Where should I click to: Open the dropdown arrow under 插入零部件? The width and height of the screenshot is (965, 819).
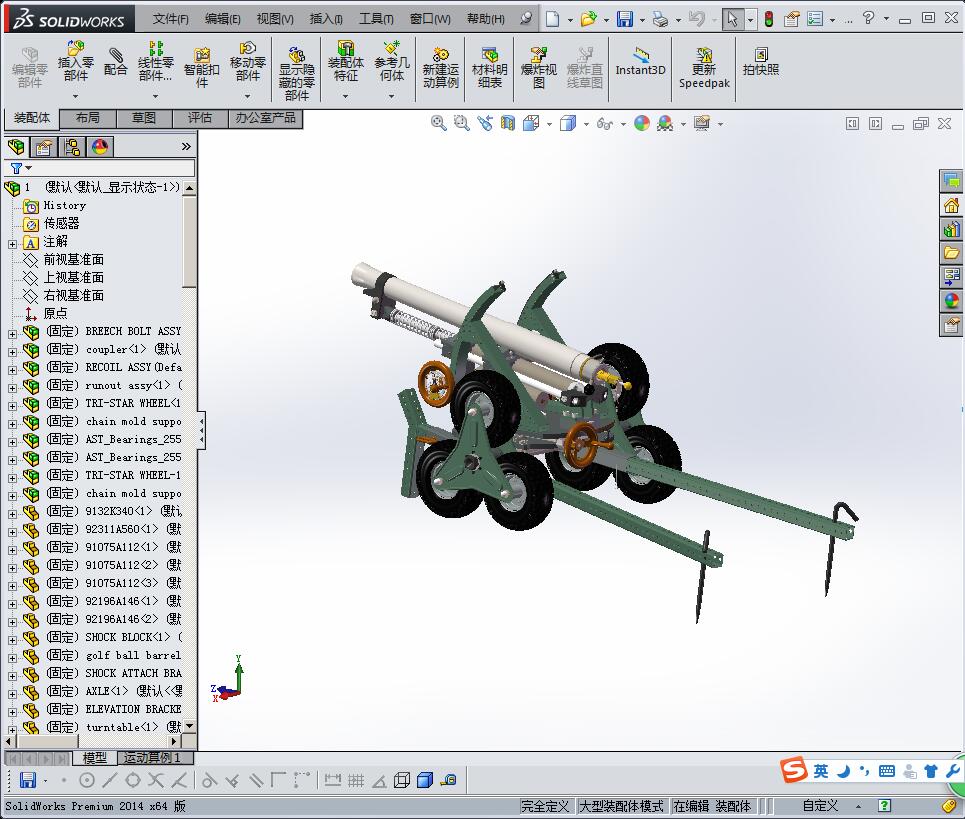[76, 96]
